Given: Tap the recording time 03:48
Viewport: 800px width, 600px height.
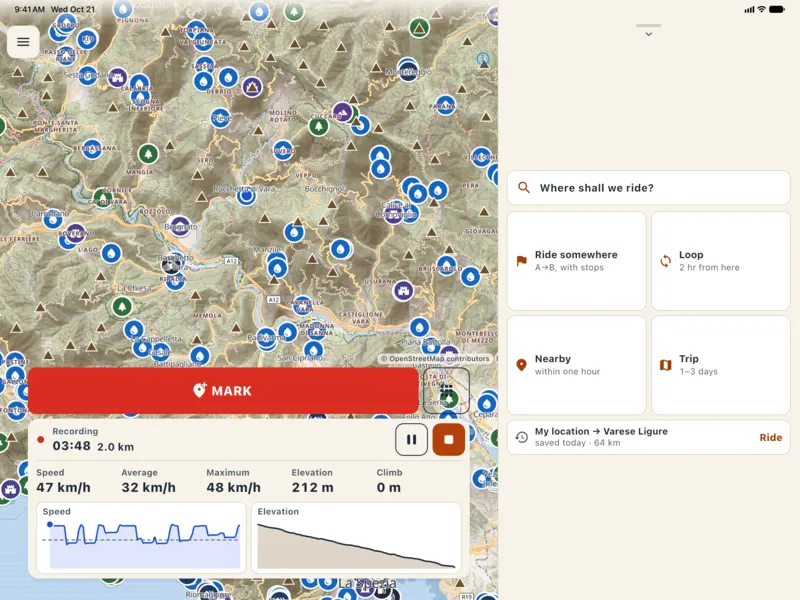Looking at the screenshot, I should 71,446.
